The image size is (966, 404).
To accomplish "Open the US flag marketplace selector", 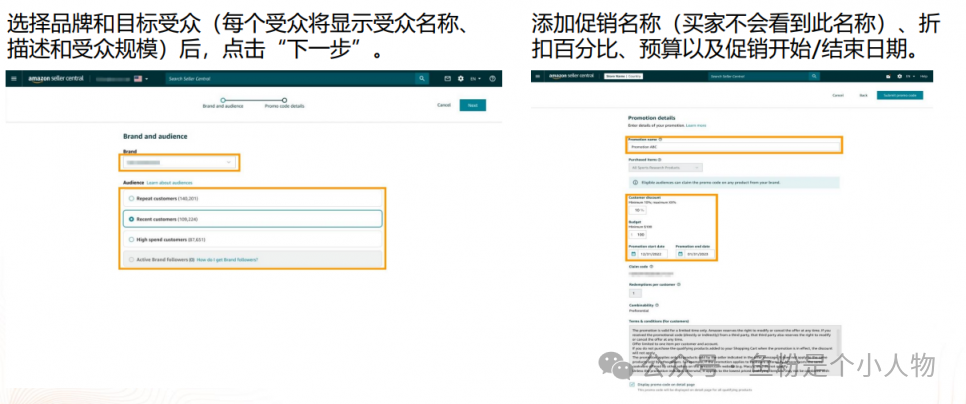I will pos(140,79).
